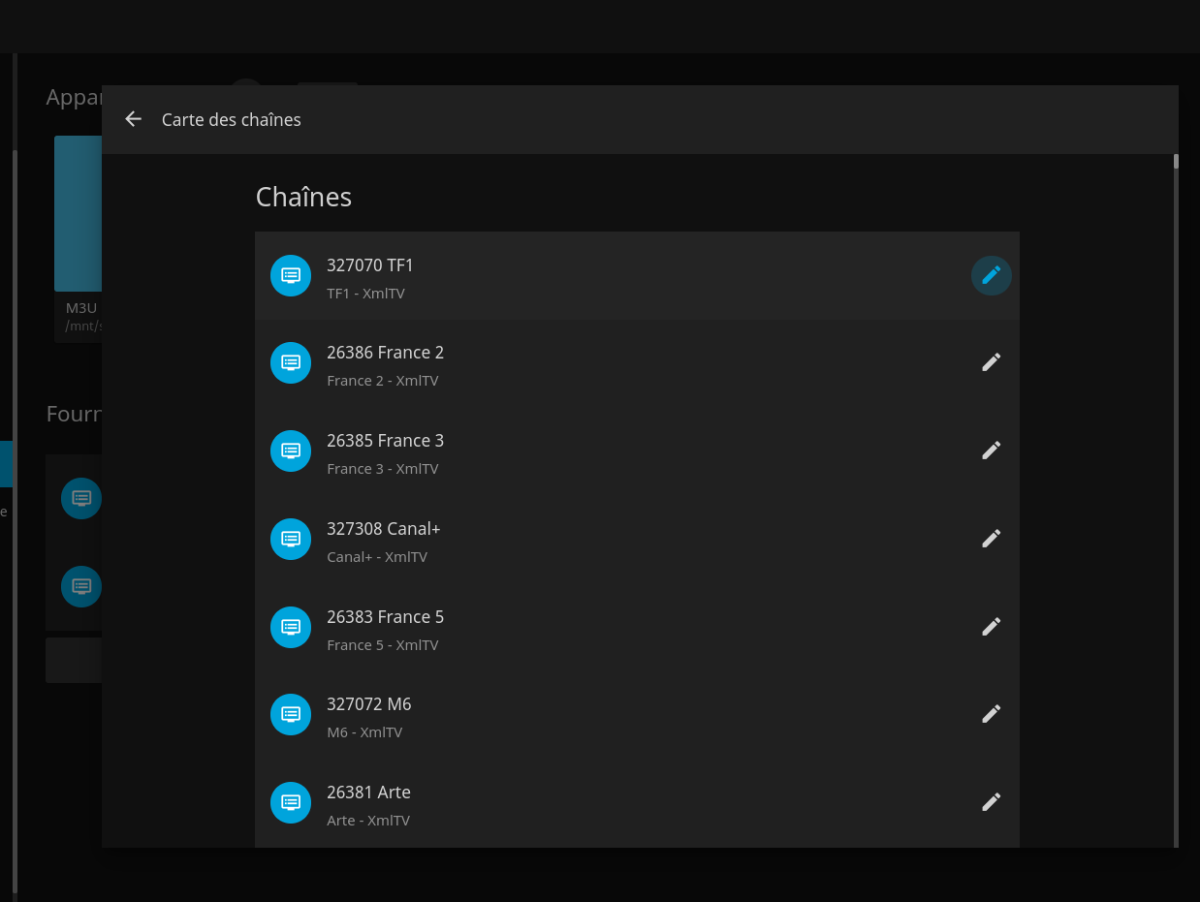Click the 'France 5 - XmlTV' subtitle
This screenshot has width=1200, height=902.
[382, 645]
